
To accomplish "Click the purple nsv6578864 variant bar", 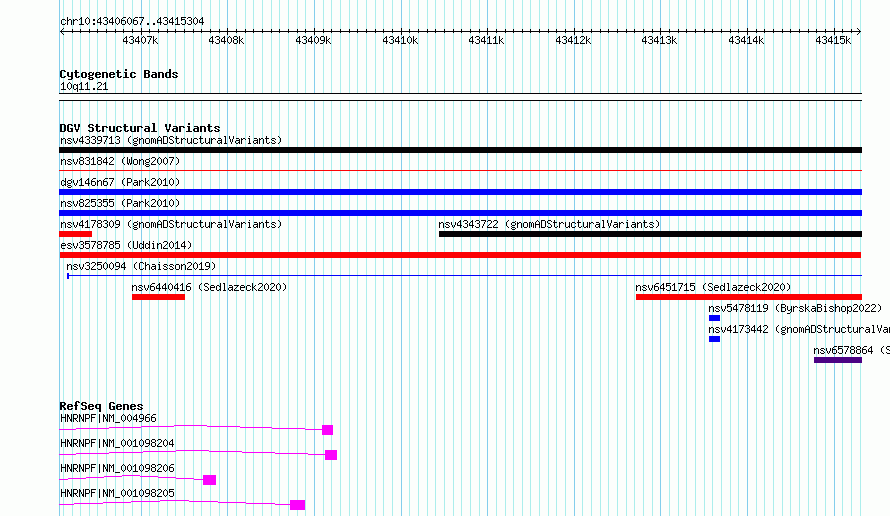I will tap(837, 360).
